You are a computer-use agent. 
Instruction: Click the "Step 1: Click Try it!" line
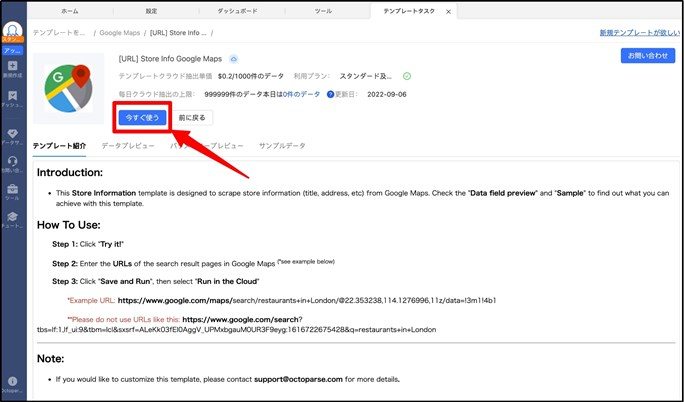88,244
